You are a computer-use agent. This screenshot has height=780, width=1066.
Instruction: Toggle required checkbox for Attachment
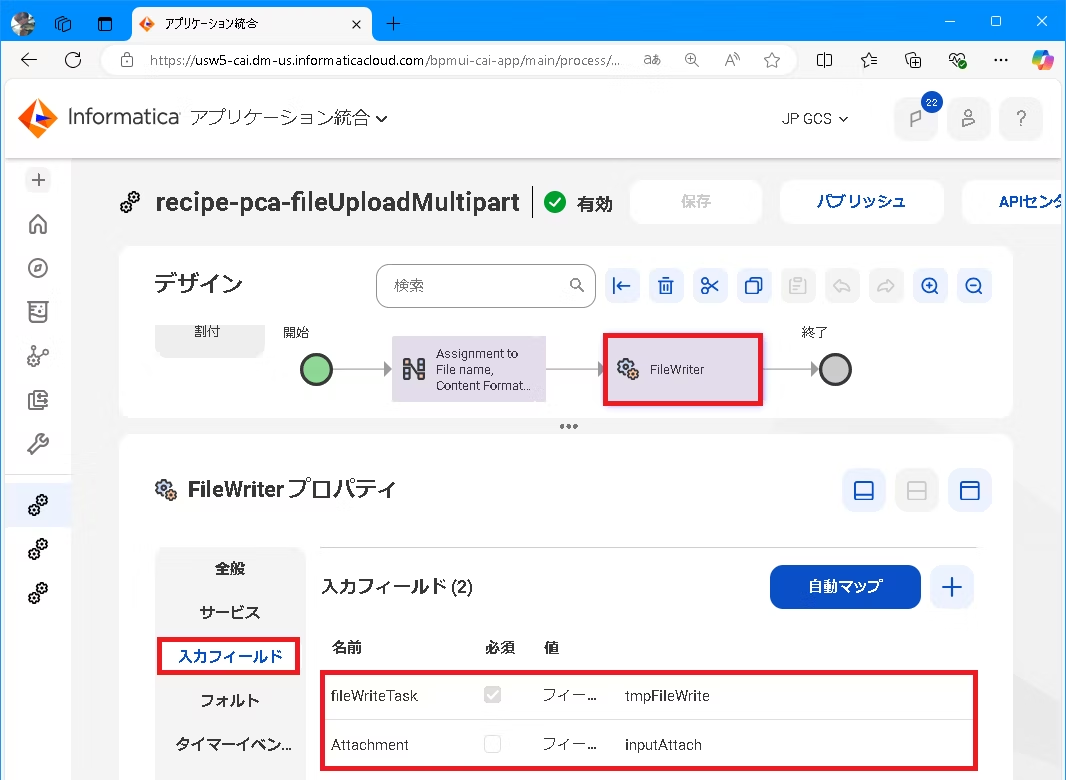492,744
